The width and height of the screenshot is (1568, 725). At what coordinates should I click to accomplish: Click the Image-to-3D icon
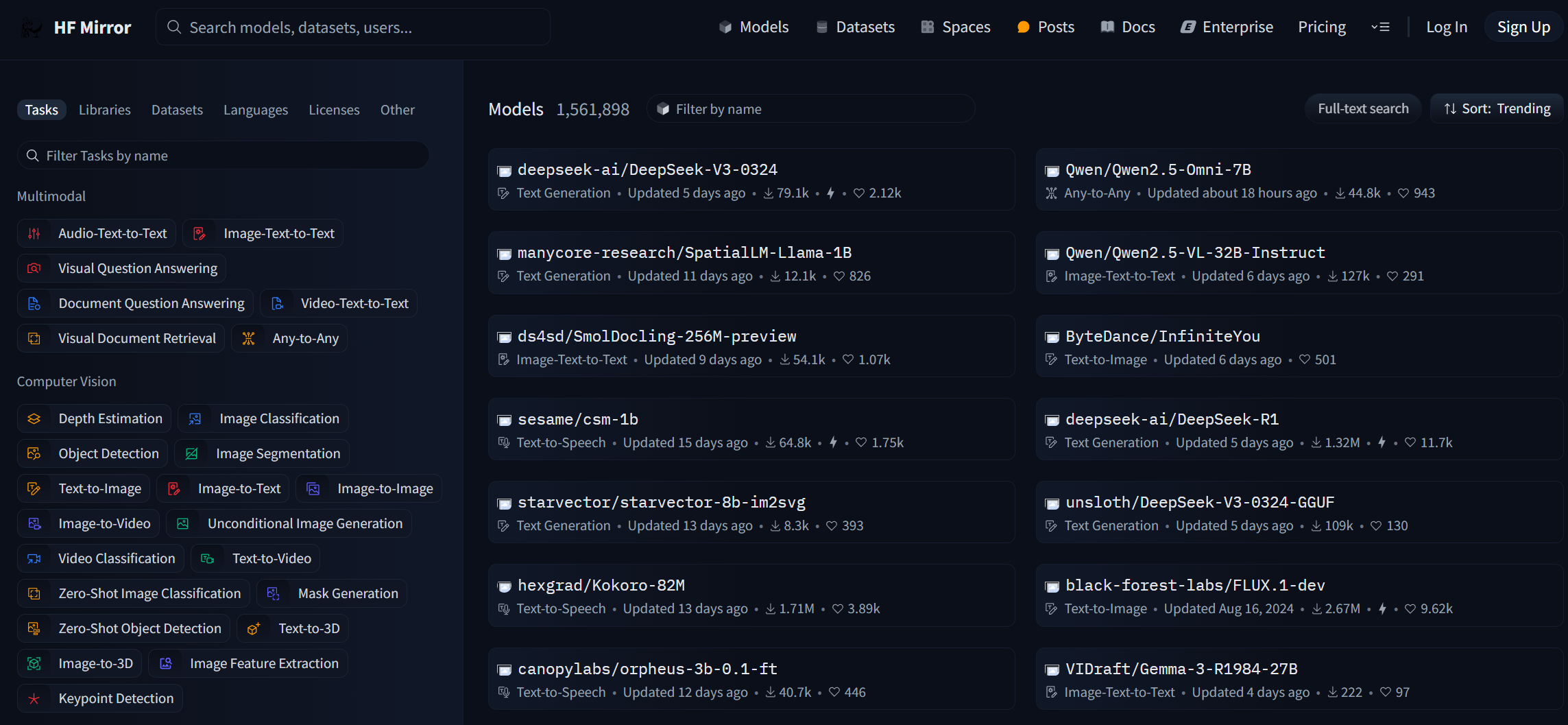point(34,664)
